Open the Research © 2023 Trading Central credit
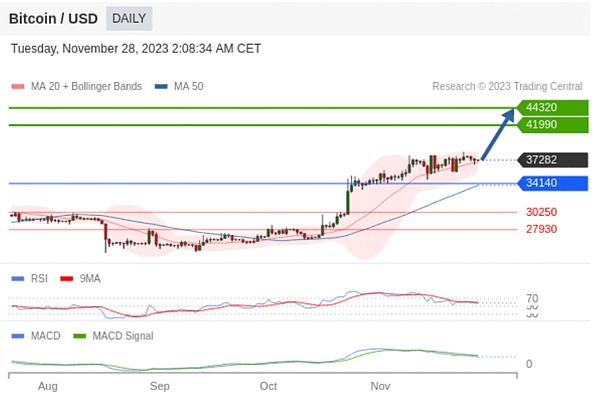Image resolution: width=600 pixels, height=402 pixels. (x=507, y=87)
